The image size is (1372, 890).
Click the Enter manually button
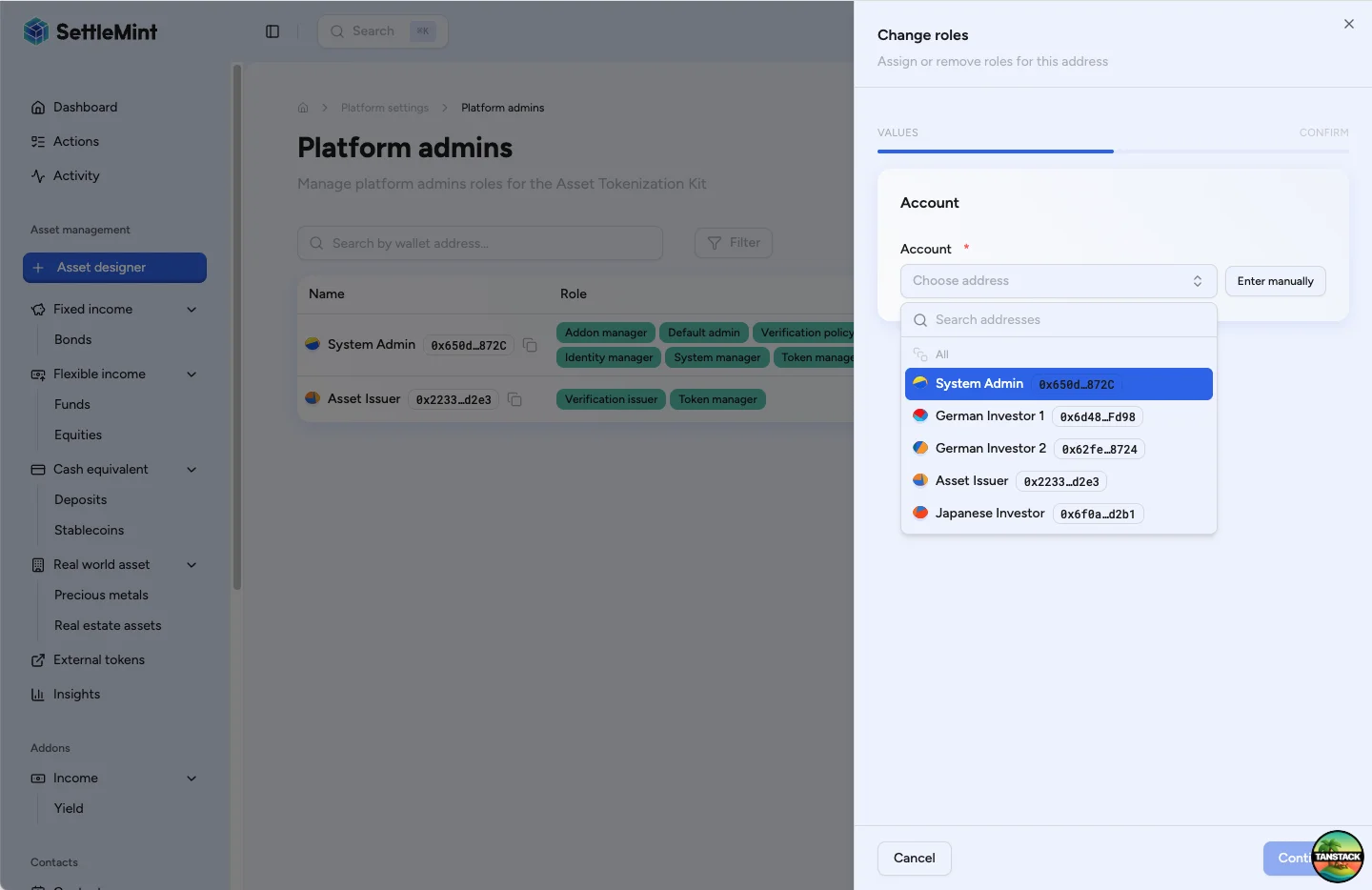click(1275, 281)
